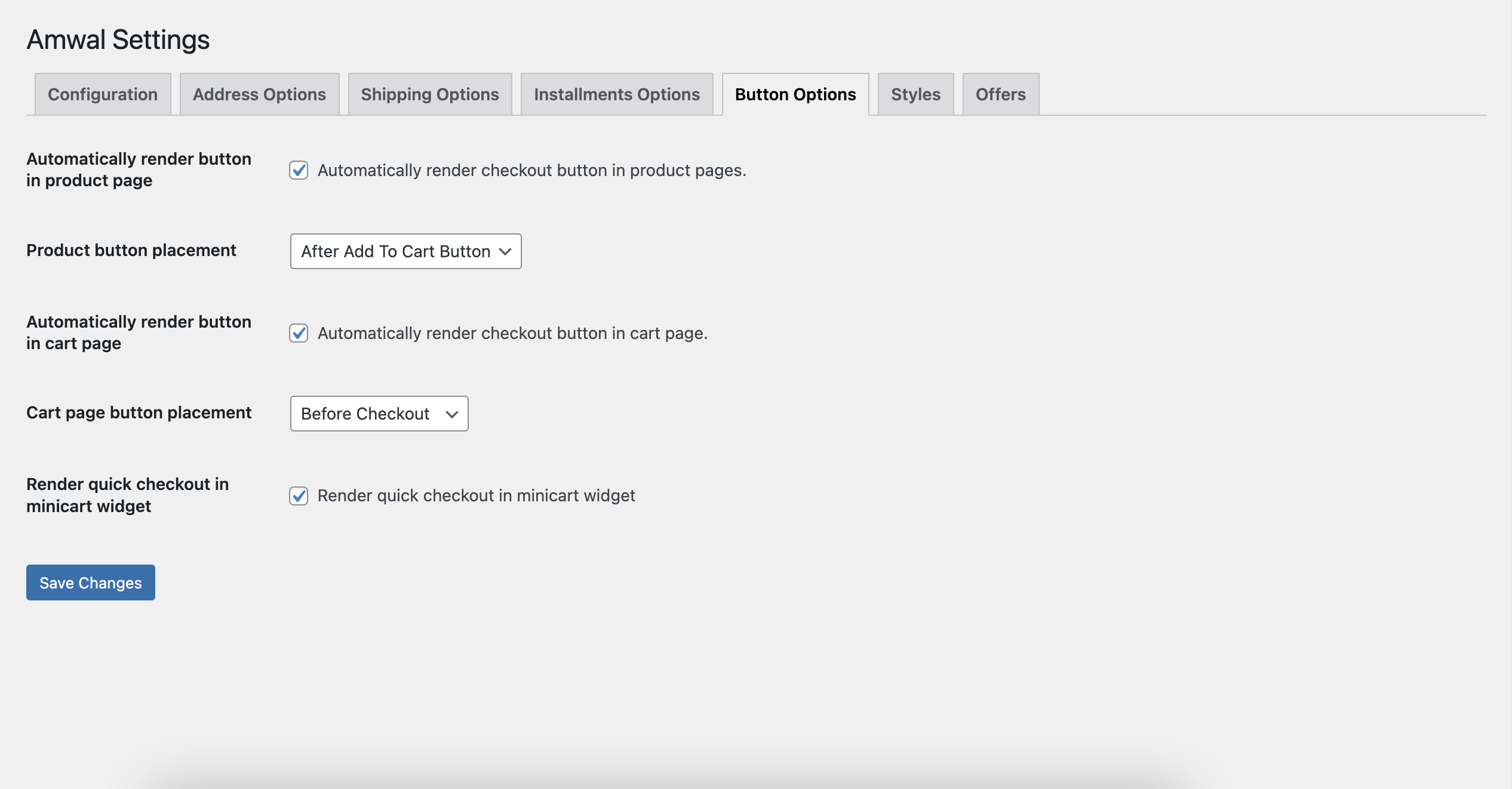Click 'Render quick checkout in minicart widget' label text
The image size is (1512, 789).
(476, 495)
